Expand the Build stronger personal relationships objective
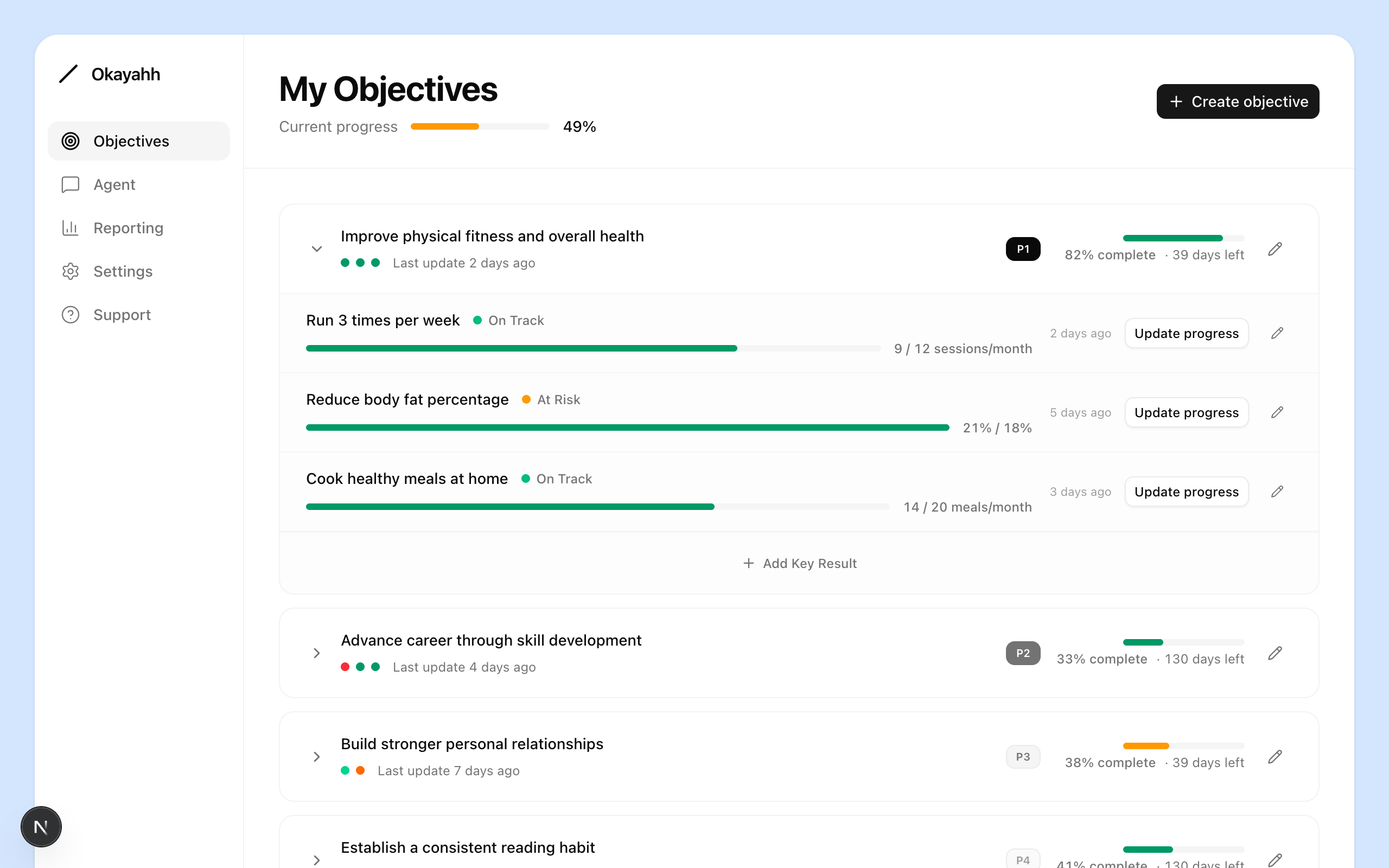Viewport: 1389px width, 868px height. coord(317,757)
